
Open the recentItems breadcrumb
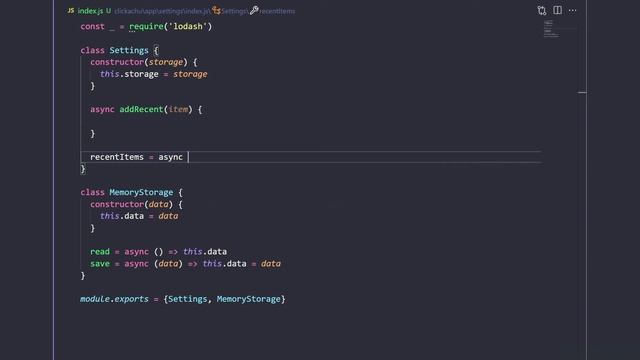pos(272,11)
